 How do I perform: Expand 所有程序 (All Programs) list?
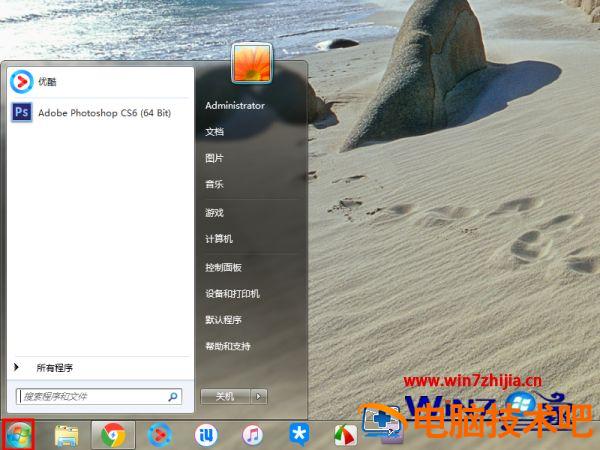coord(100,368)
